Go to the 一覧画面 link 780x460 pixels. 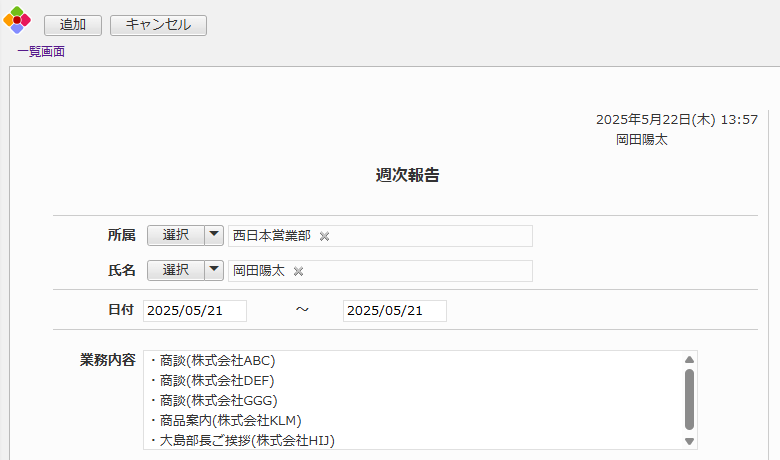coord(41,52)
